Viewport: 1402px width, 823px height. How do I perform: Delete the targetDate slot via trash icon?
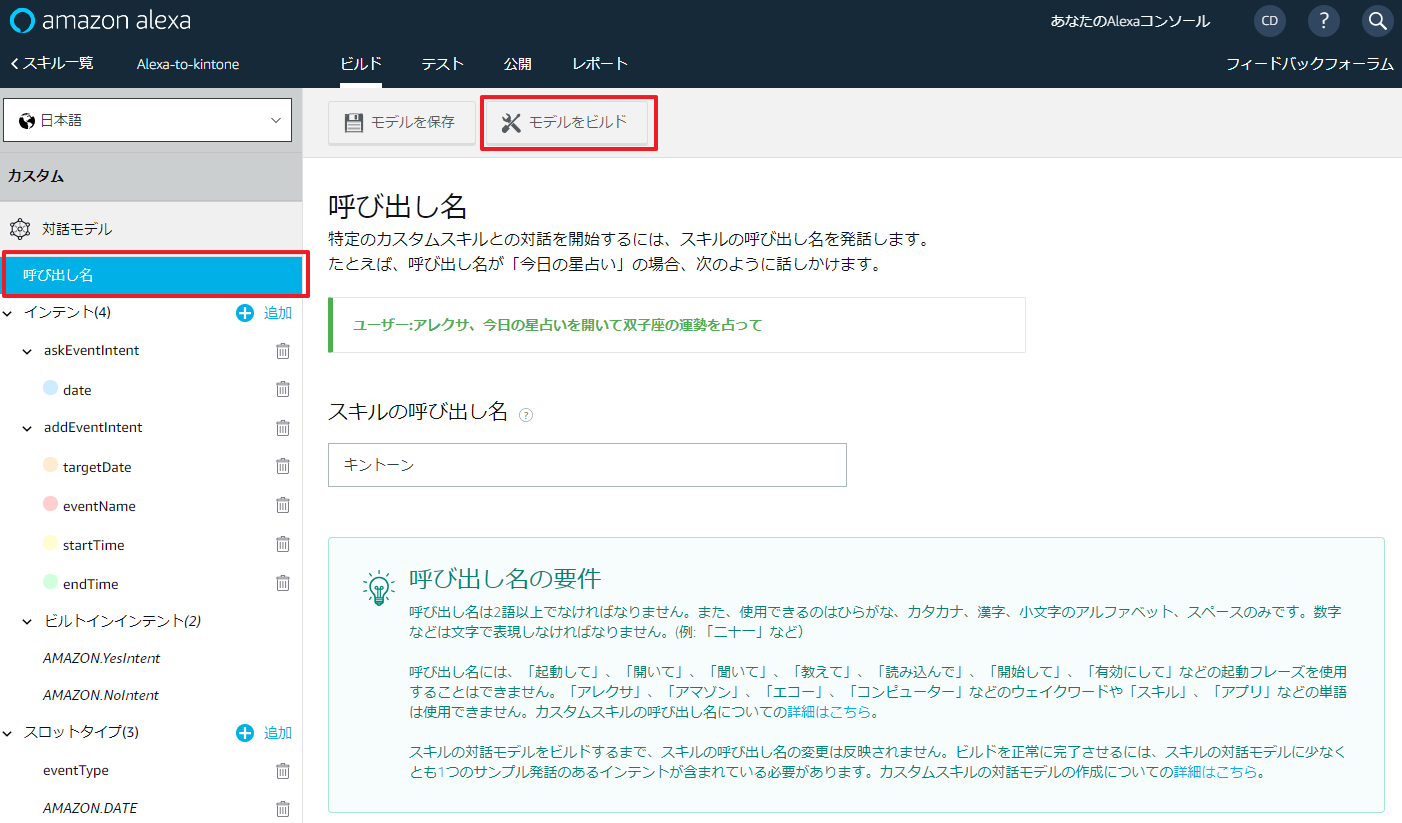[283, 466]
